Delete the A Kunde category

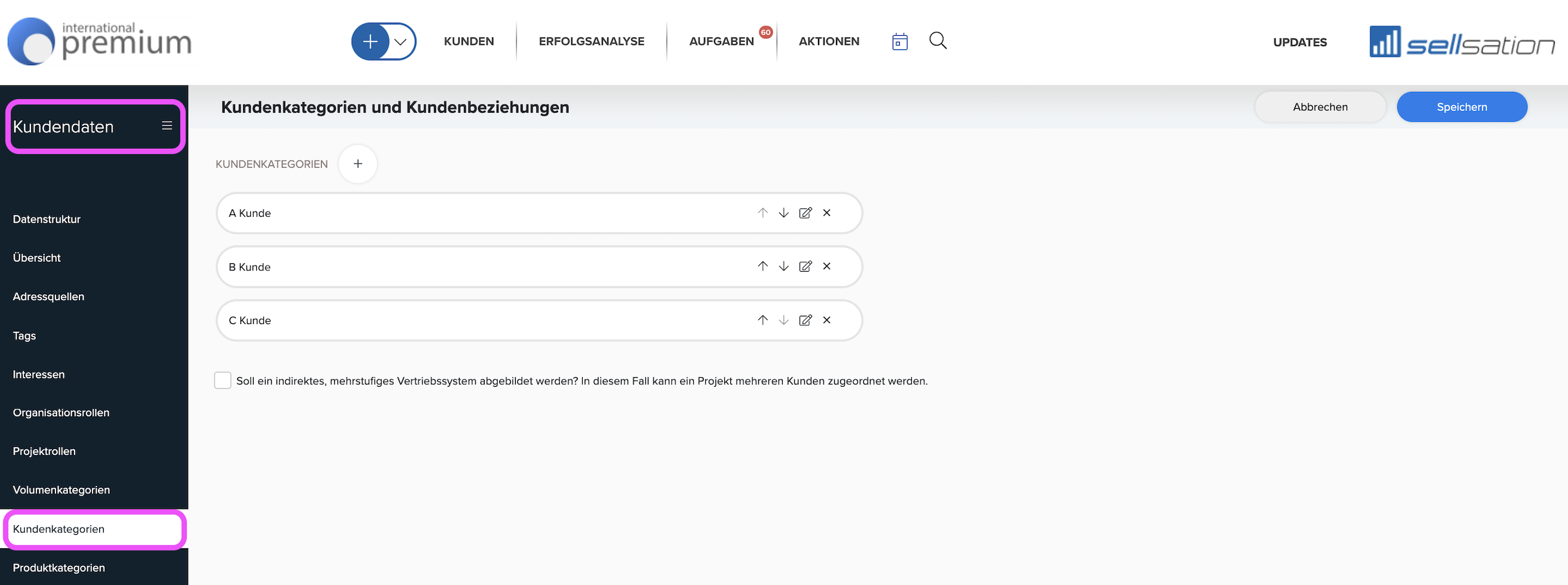coord(826,213)
